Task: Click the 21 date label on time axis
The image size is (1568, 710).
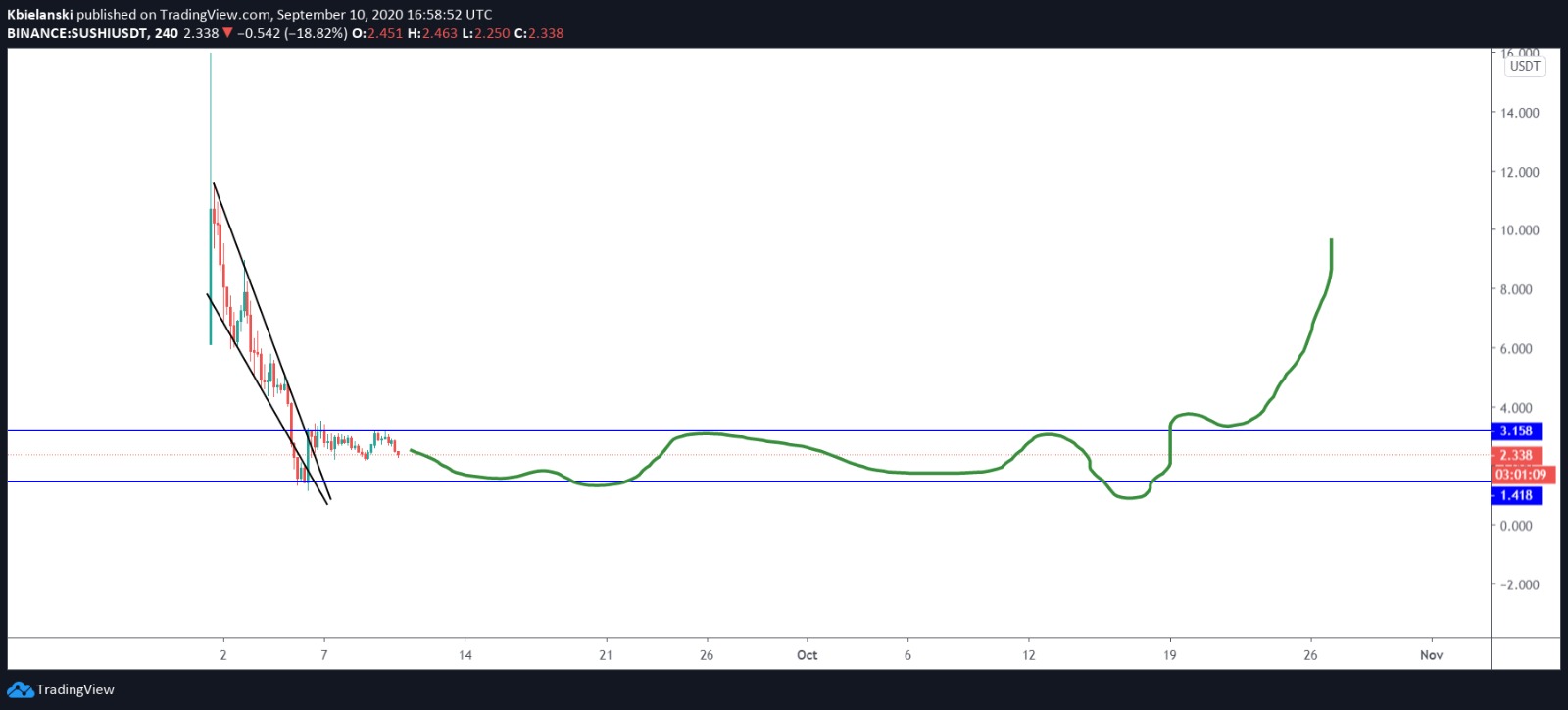Action: (606, 655)
